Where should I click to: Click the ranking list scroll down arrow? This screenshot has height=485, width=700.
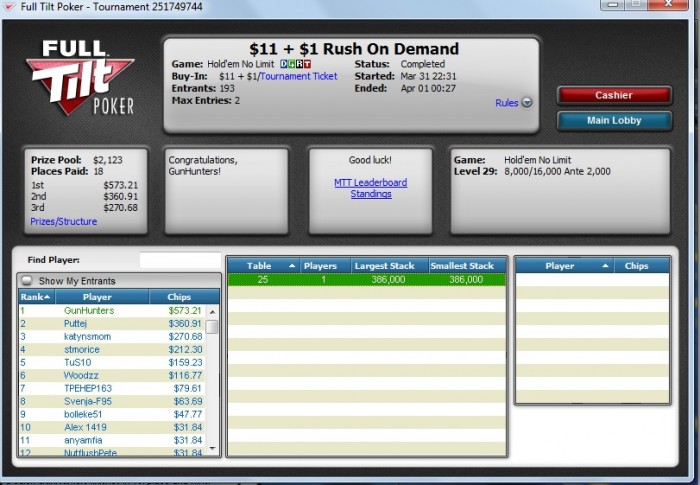pos(212,448)
